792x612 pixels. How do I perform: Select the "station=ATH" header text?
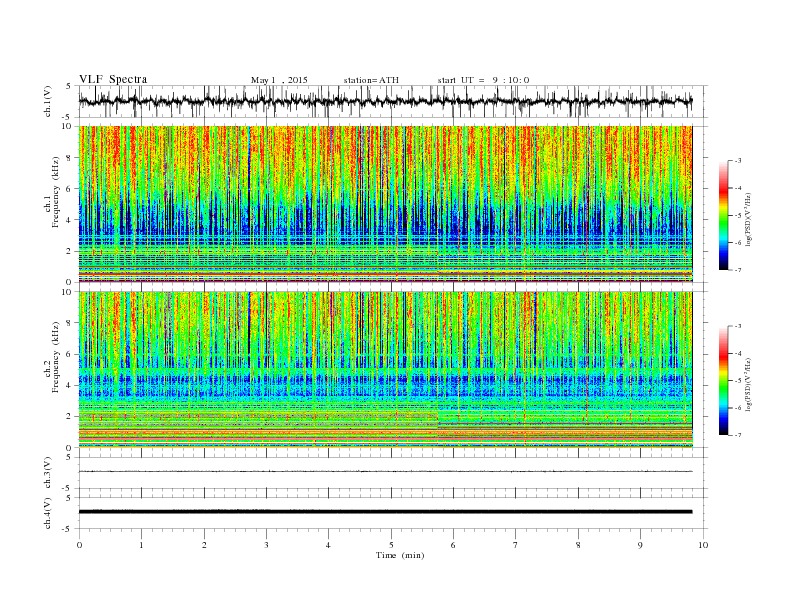pyautogui.click(x=371, y=80)
